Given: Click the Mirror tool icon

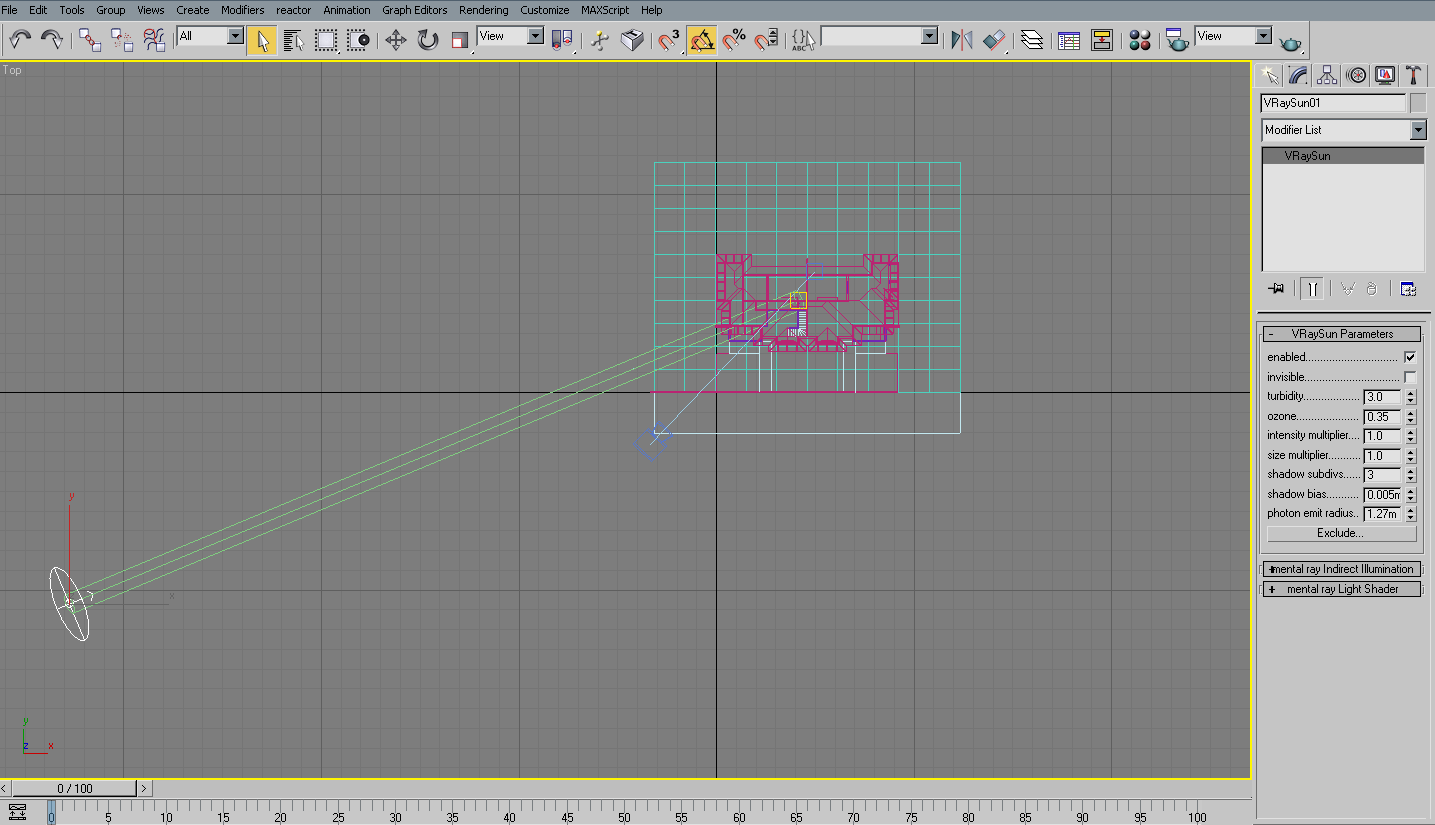Looking at the screenshot, I should pyautogui.click(x=962, y=39).
